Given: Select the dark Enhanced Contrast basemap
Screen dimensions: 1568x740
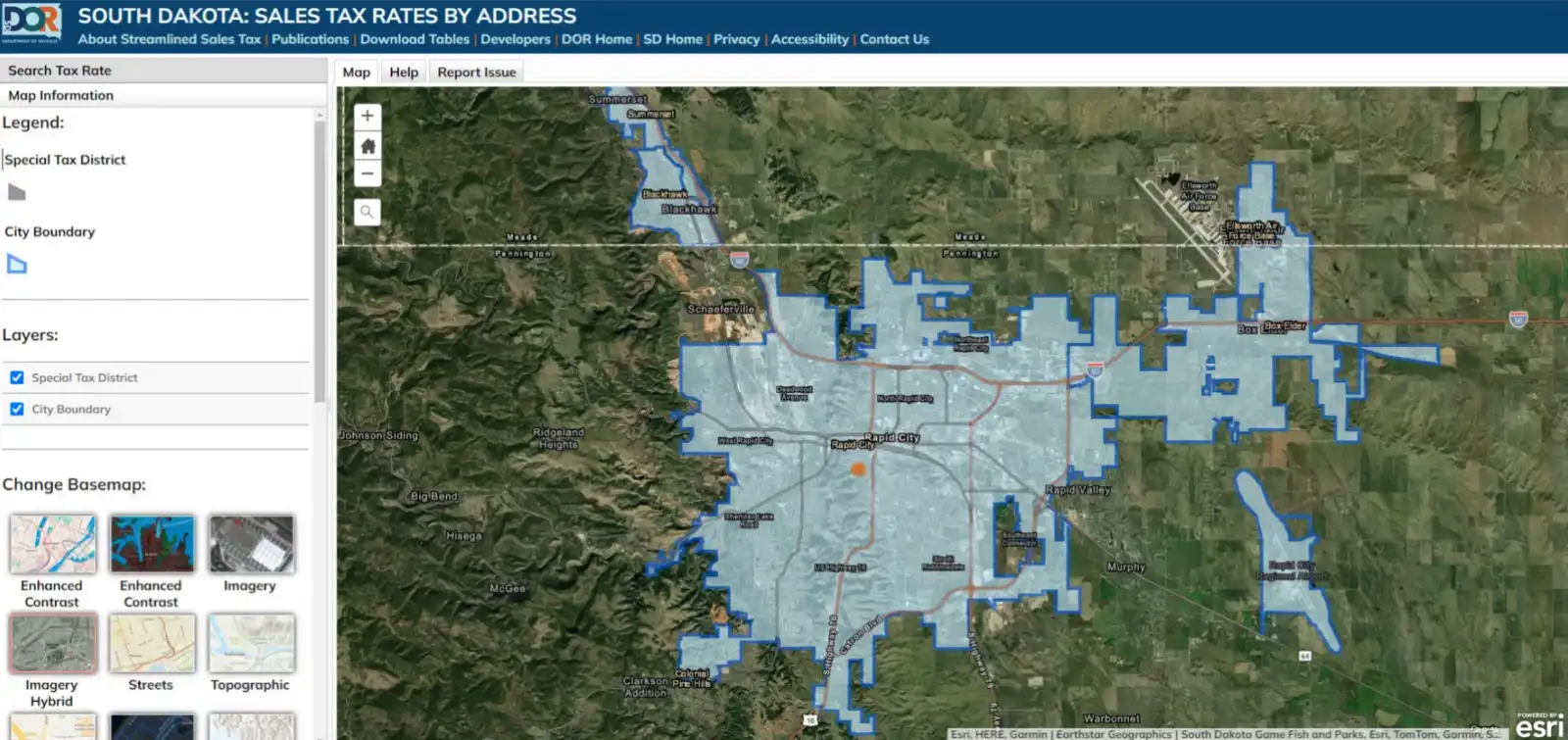Looking at the screenshot, I should point(152,544).
